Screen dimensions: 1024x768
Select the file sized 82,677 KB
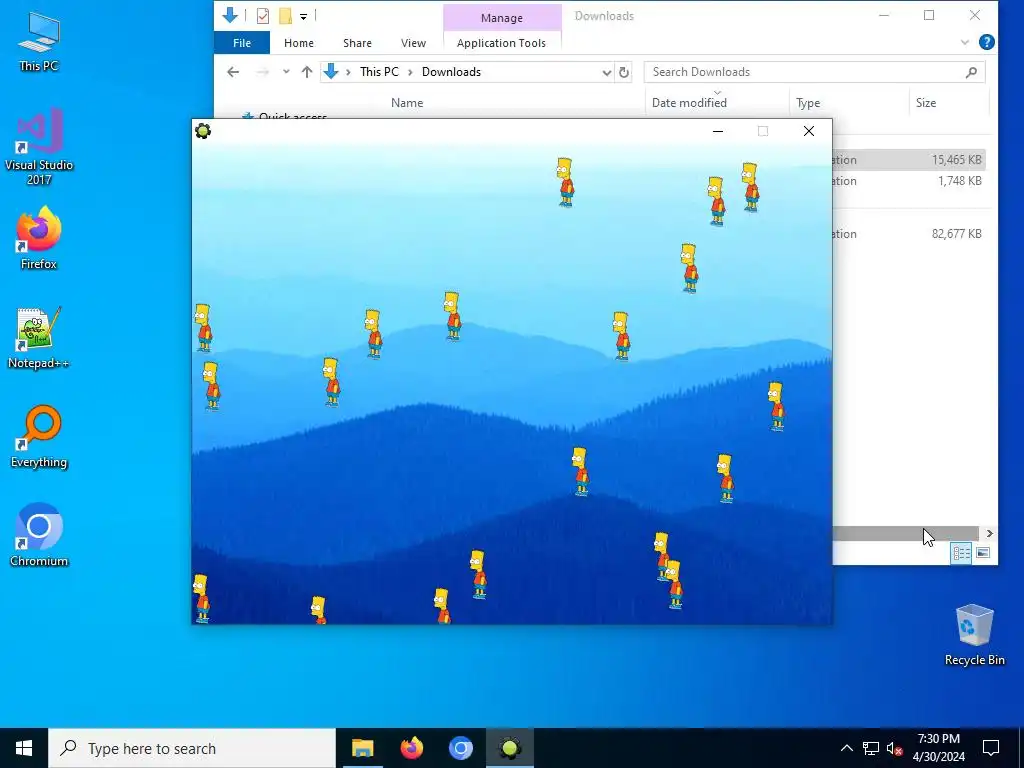[909, 234]
